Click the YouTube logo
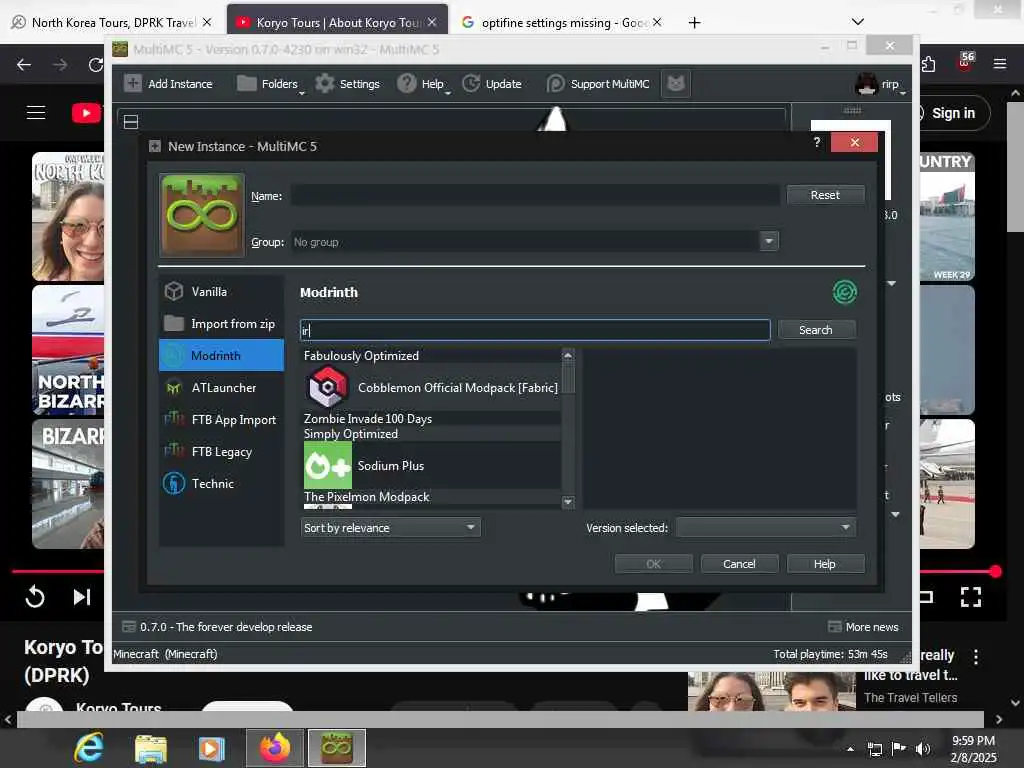The height and width of the screenshot is (768, 1024). coord(86,112)
